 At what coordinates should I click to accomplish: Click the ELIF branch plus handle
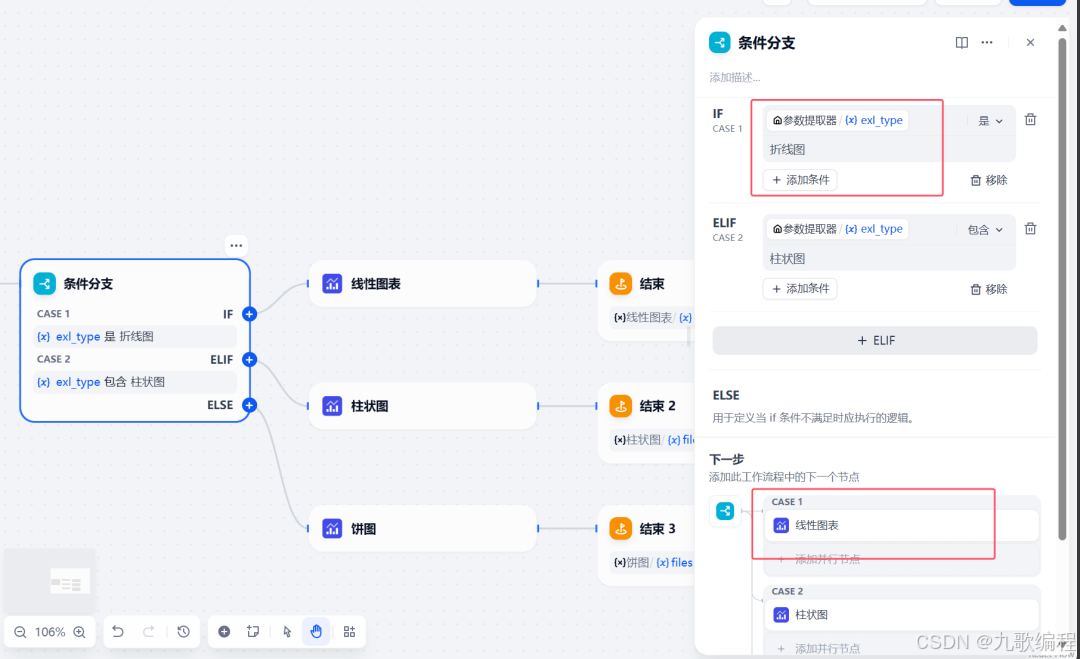point(249,359)
